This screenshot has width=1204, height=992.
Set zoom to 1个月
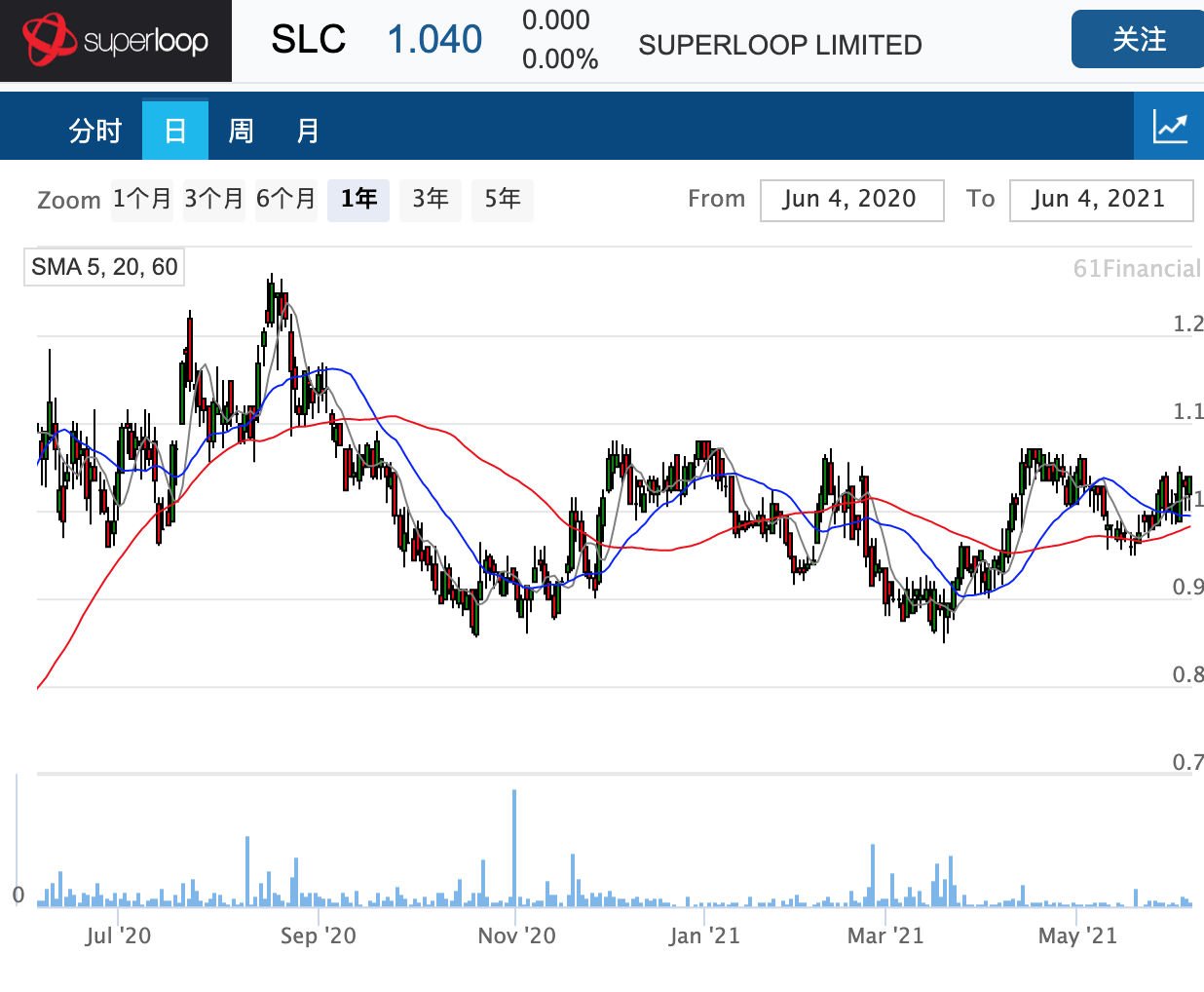(142, 200)
